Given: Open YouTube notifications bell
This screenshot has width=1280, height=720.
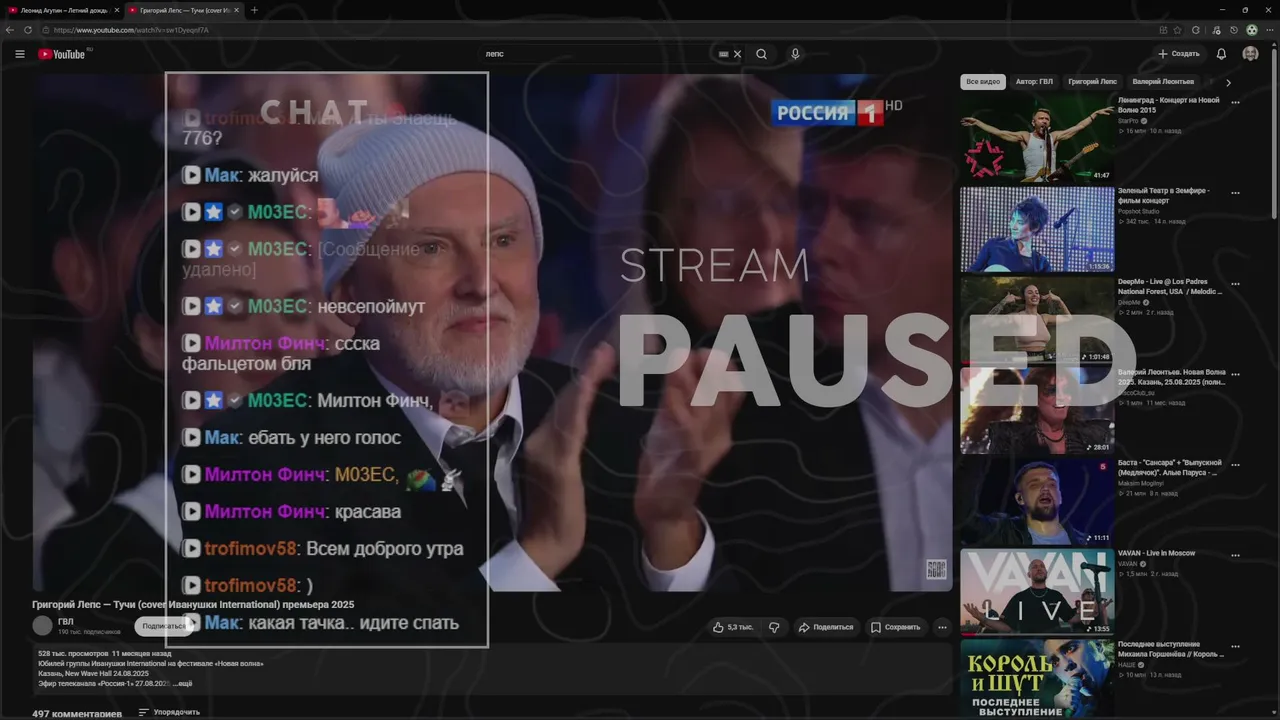Looking at the screenshot, I should pos(1221,54).
